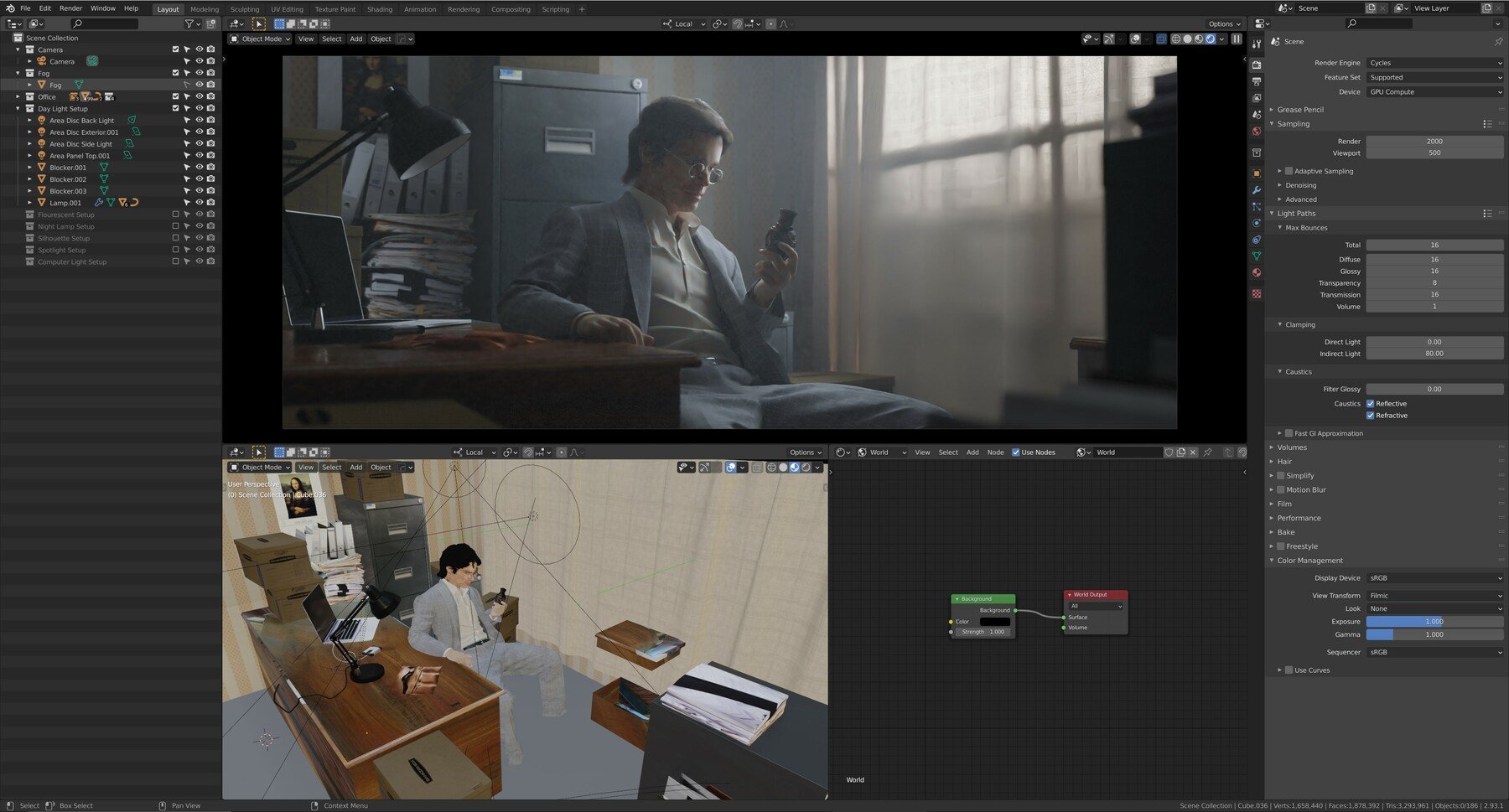Viewport: 1509px width, 812px height.
Task: Select wireframe viewport shading in top viewport
Action: tap(1175, 39)
